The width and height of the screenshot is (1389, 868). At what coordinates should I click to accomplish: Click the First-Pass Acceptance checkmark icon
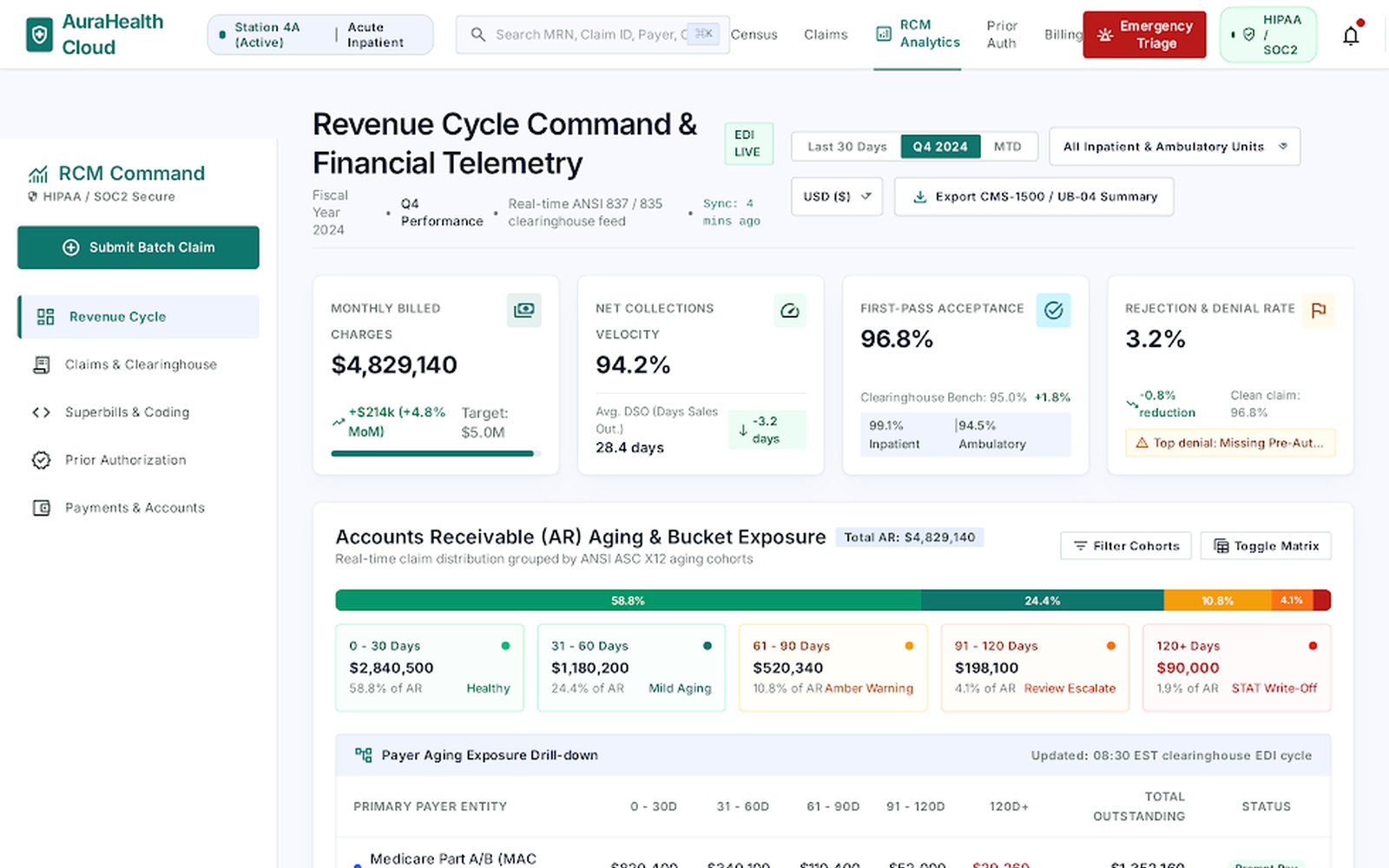[1053, 310]
